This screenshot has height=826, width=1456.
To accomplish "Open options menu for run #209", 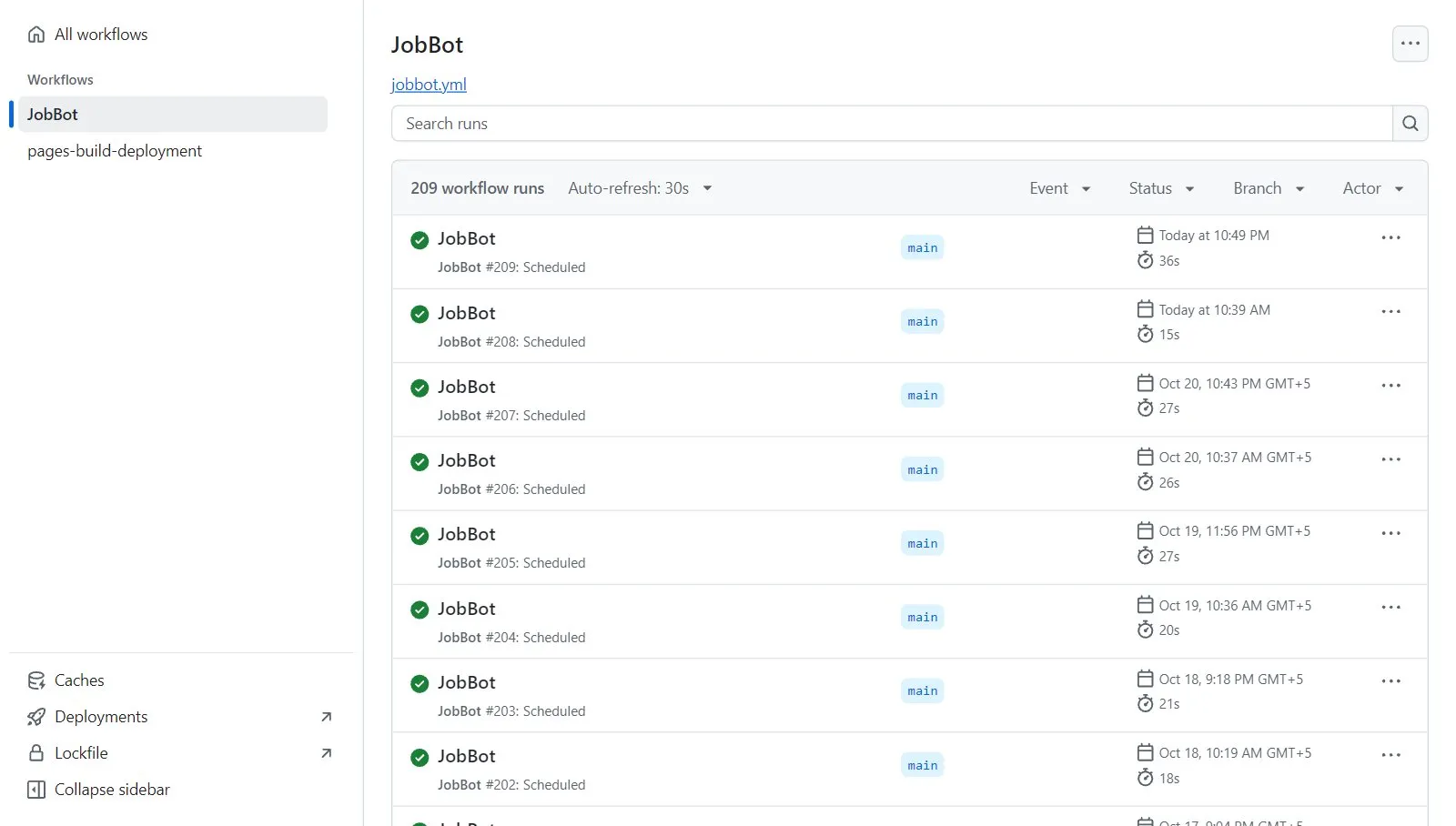I will coord(1390,237).
